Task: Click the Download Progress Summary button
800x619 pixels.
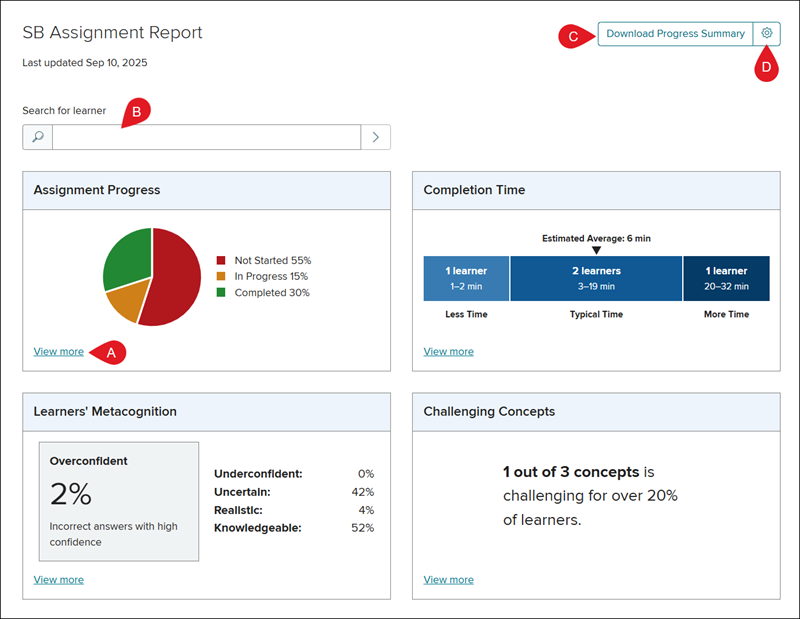Action: pos(675,33)
